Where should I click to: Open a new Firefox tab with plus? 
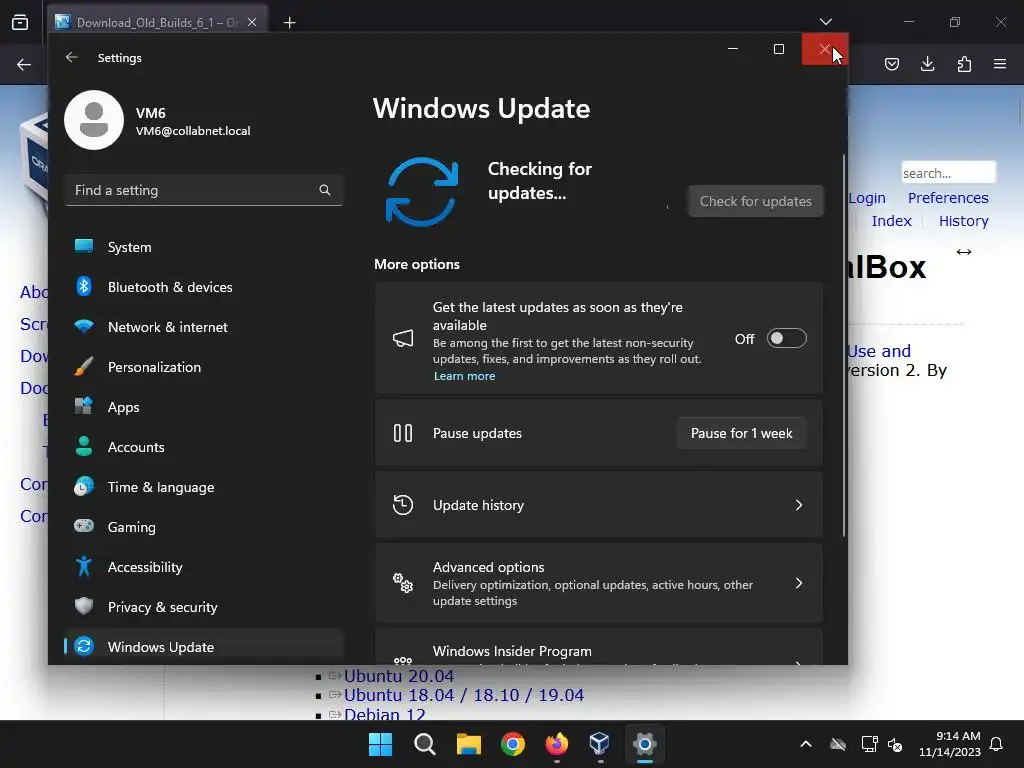(289, 23)
